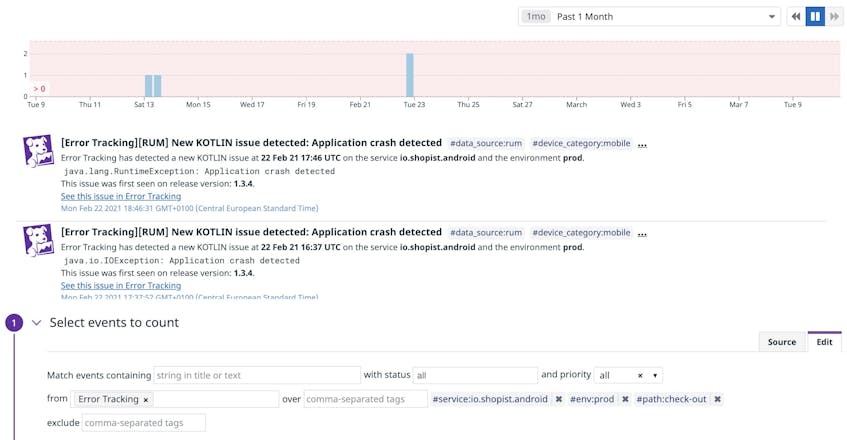Focus the 'exclude' comma-separated tags field
Screen dimensions: 847x440
[144, 423]
